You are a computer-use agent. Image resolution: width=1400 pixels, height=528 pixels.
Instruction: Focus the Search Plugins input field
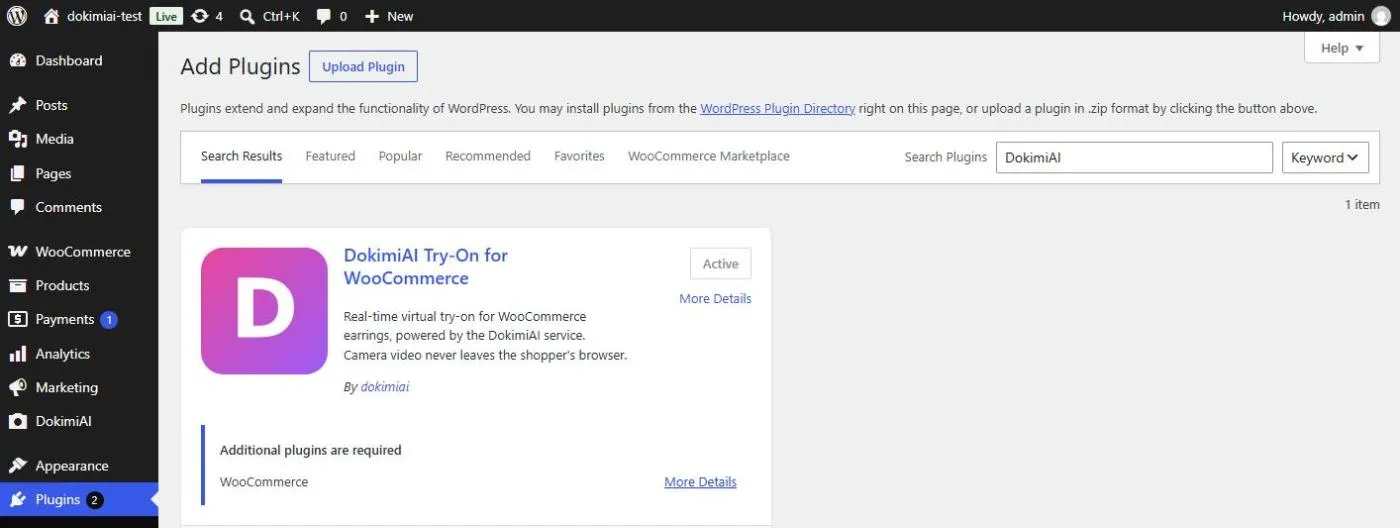[x=1134, y=157]
